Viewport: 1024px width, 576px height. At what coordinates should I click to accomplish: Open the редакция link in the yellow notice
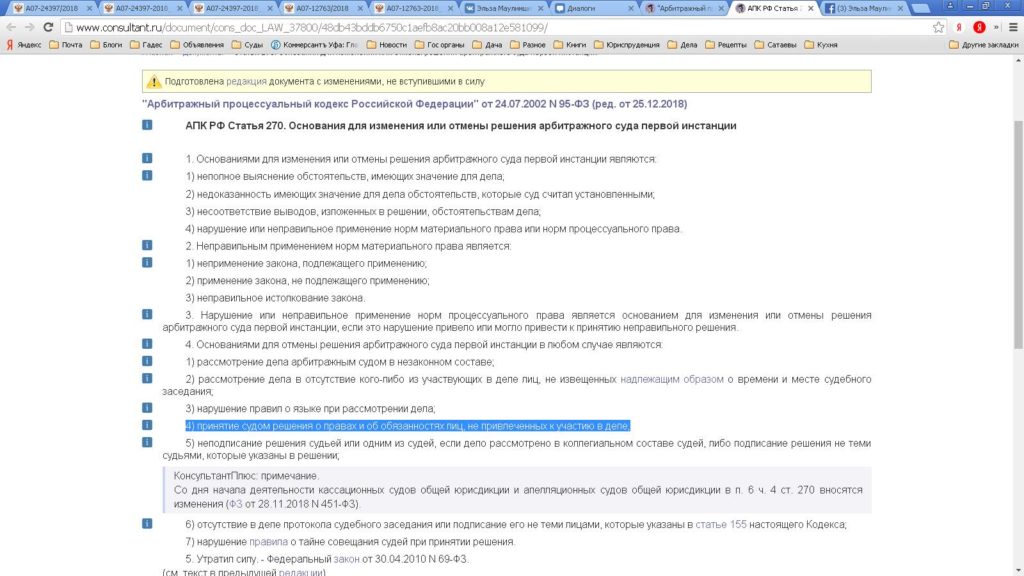pos(246,82)
